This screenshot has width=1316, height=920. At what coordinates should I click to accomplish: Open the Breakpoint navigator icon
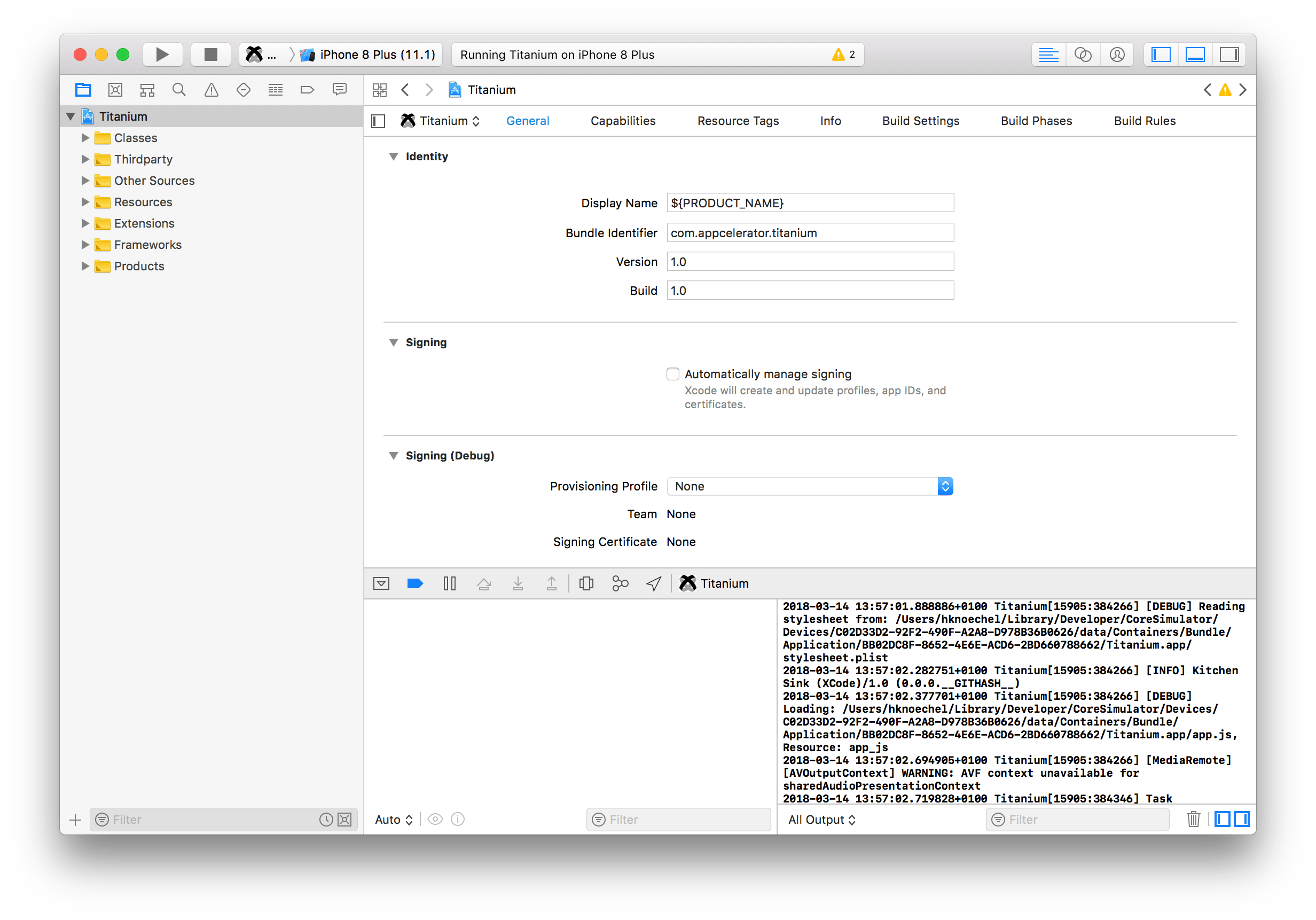pos(307,90)
